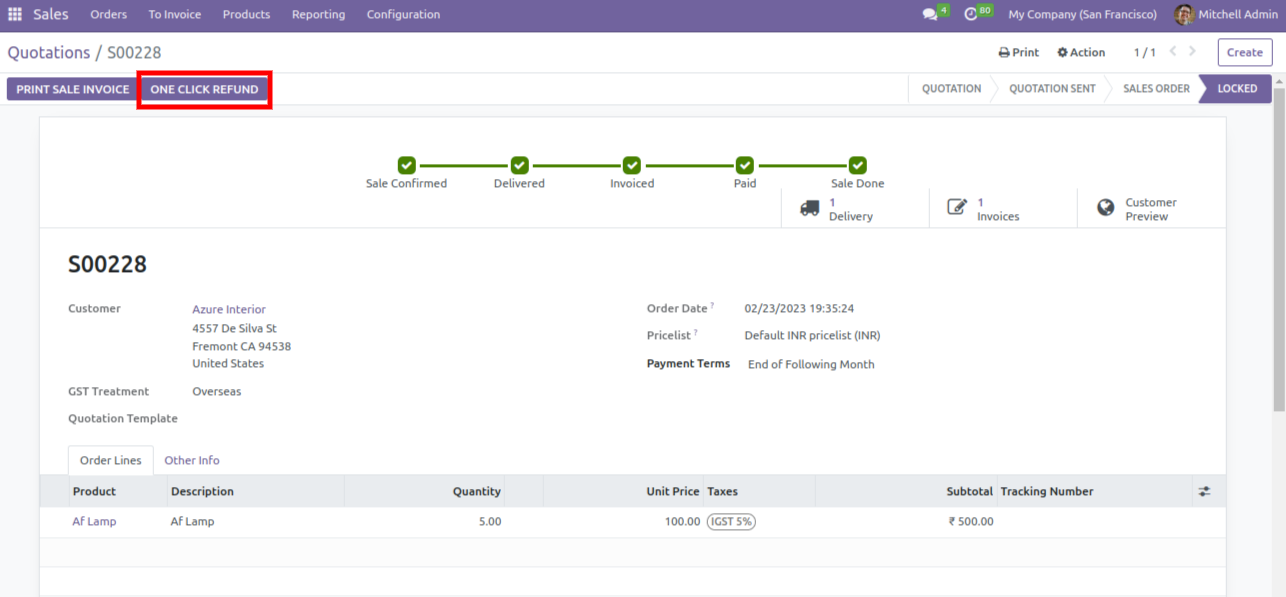This screenshot has width=1286, height=597.
Task: Click the Invoices edit icon
Action: (957, 208)
